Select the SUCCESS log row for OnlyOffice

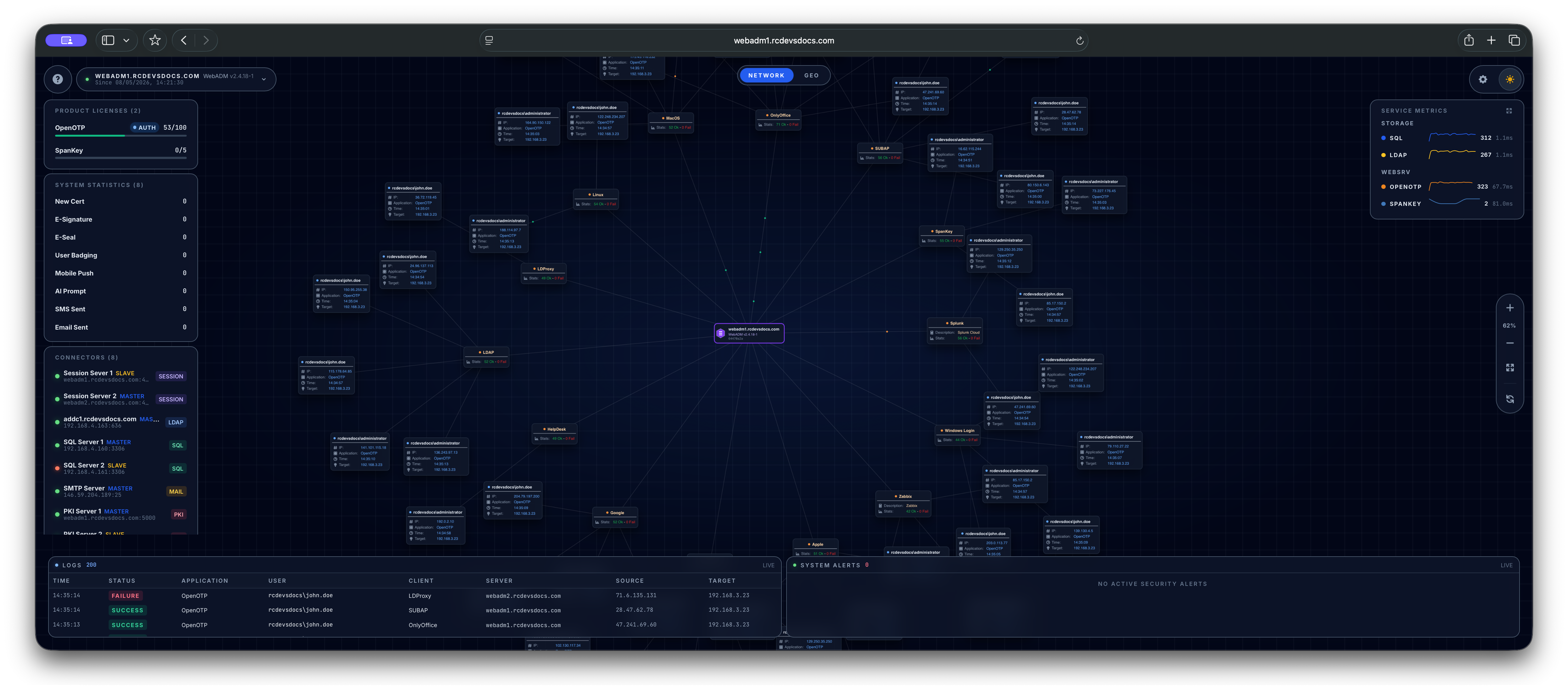pos(414,625)
